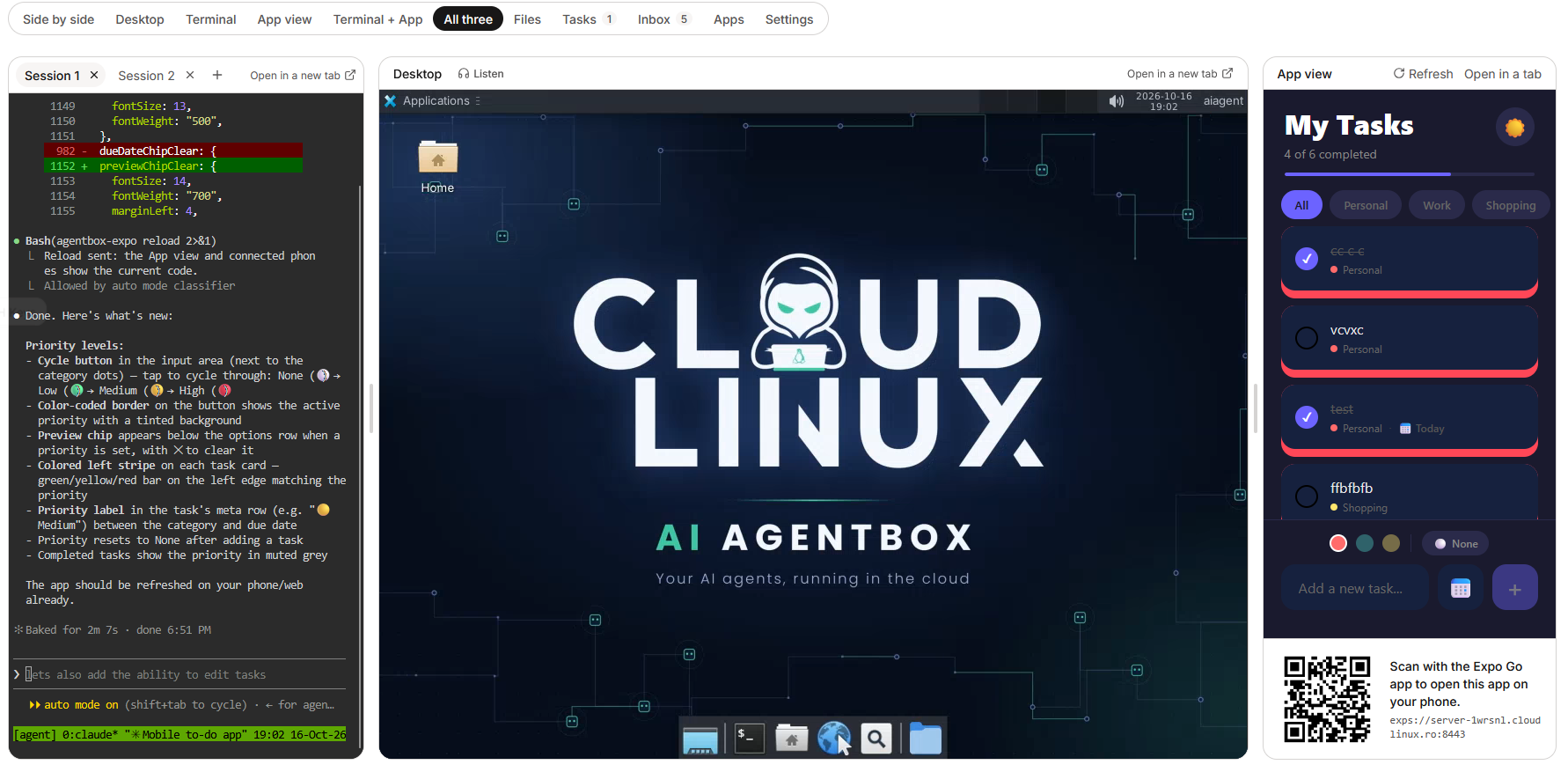Open Show Desktop icon in dock

click(x=700, y=739)
